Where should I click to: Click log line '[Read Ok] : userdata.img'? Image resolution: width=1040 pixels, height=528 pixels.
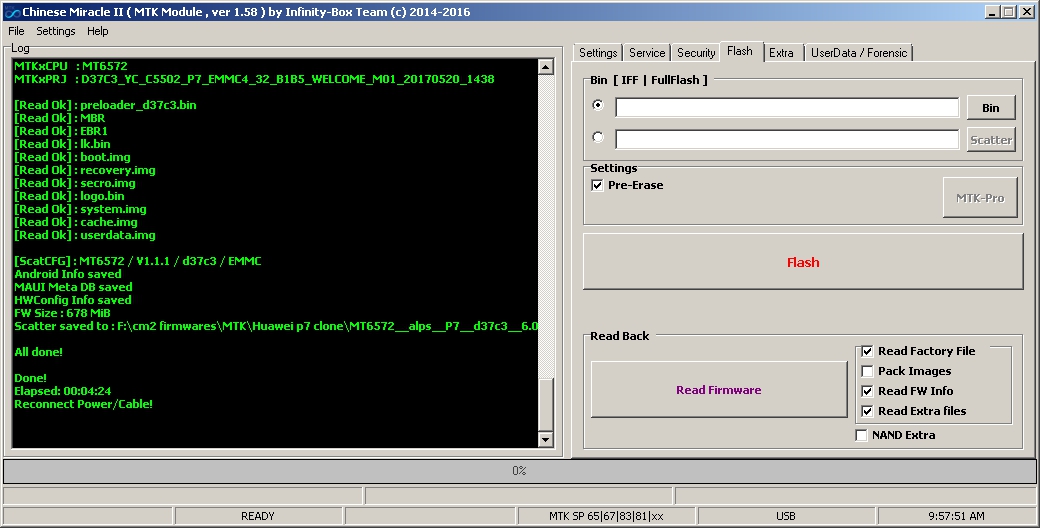85,235
